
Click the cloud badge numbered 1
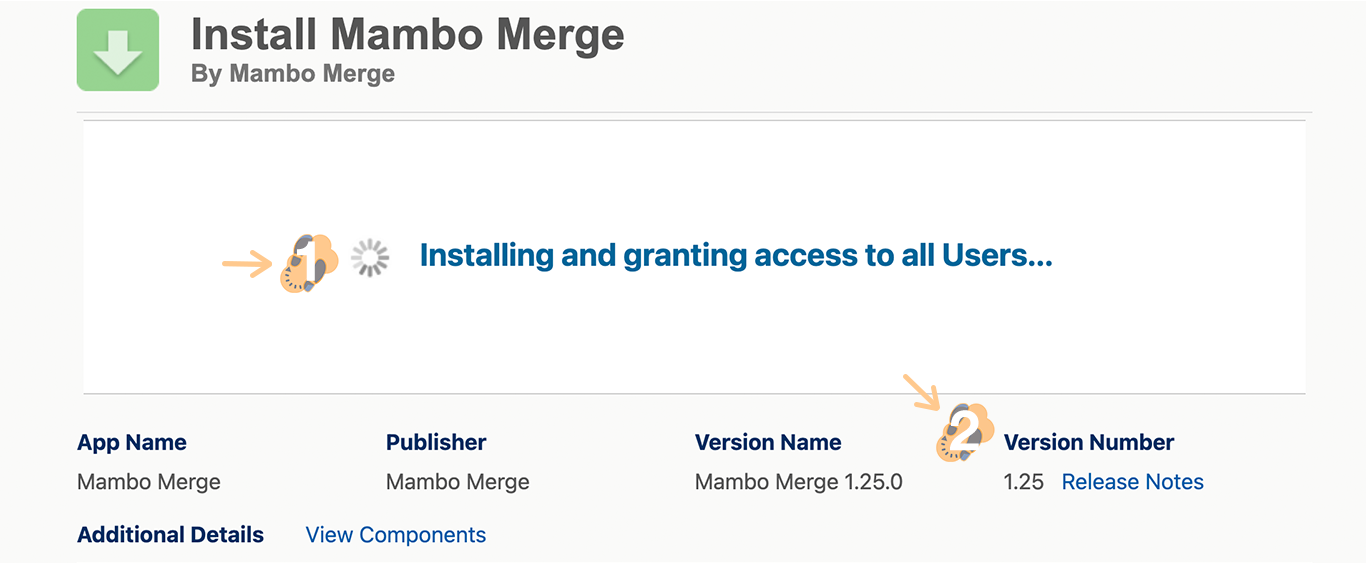coord(311,263)
